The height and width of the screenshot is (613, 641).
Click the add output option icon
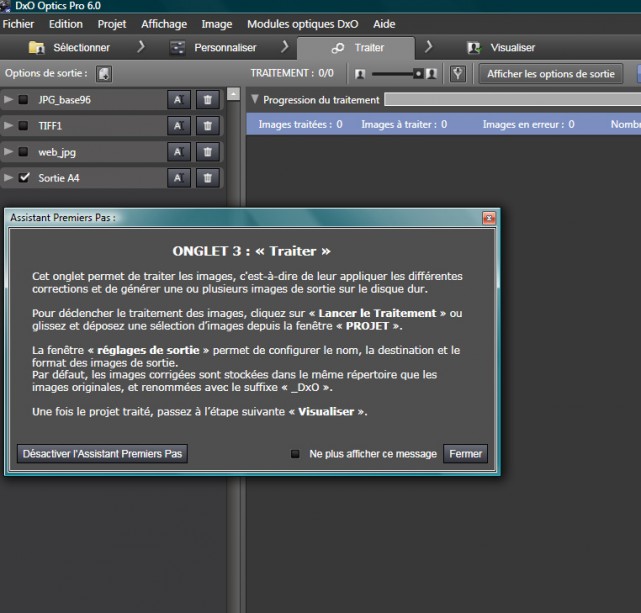[x=104, y=74]
